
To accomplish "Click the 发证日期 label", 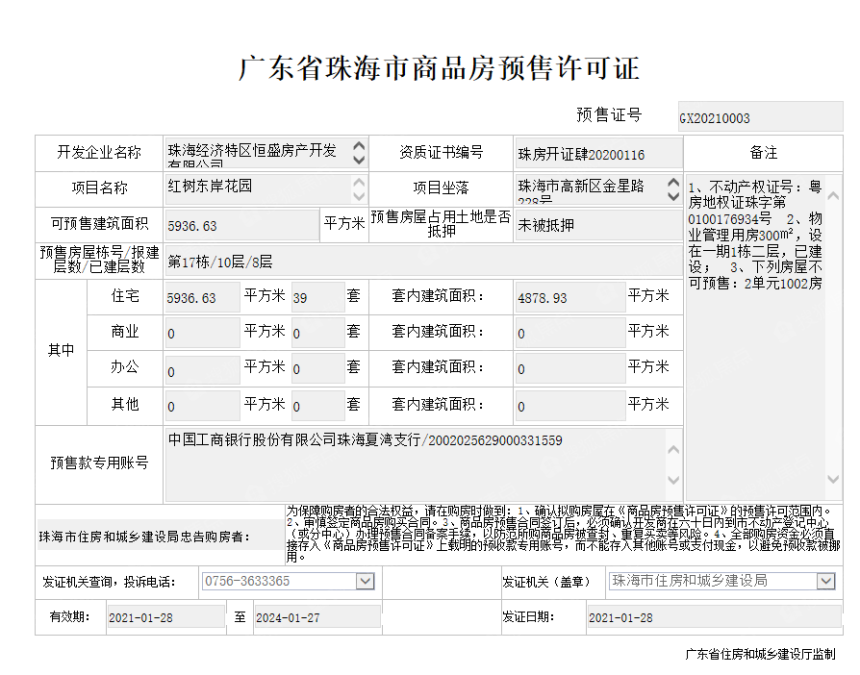I will coord(528,616).
